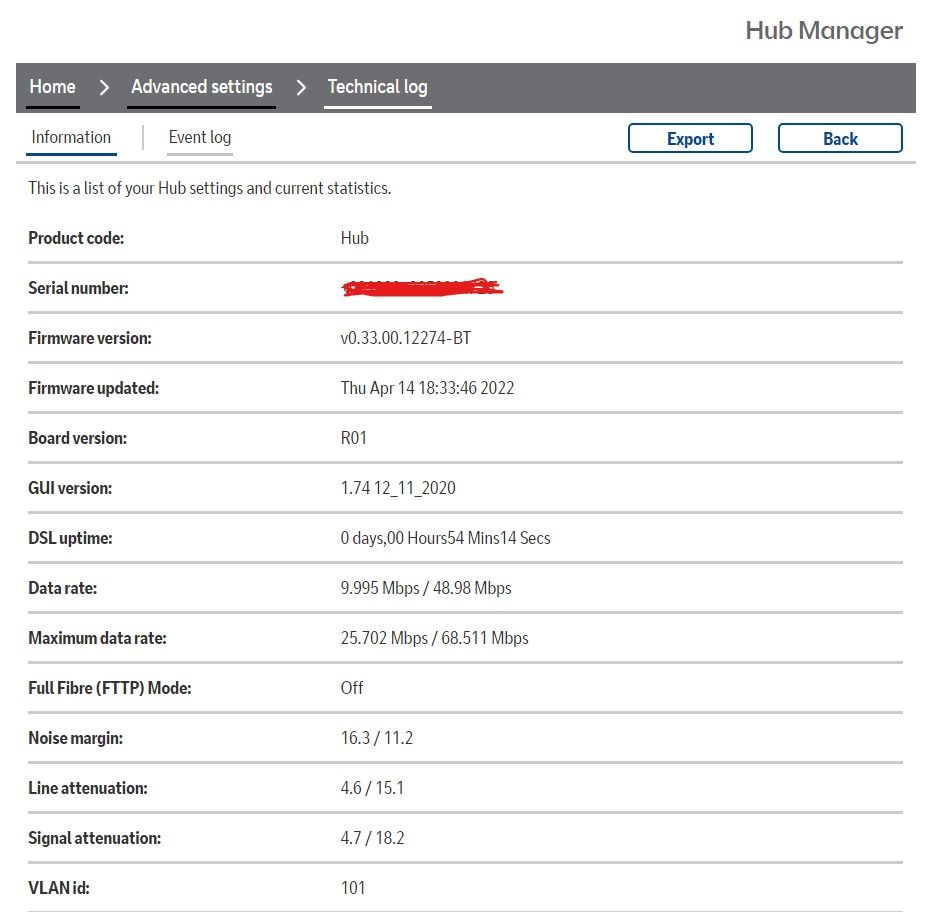Click the Hub Manager heading
942x912 pixels.
click(823, 31)
